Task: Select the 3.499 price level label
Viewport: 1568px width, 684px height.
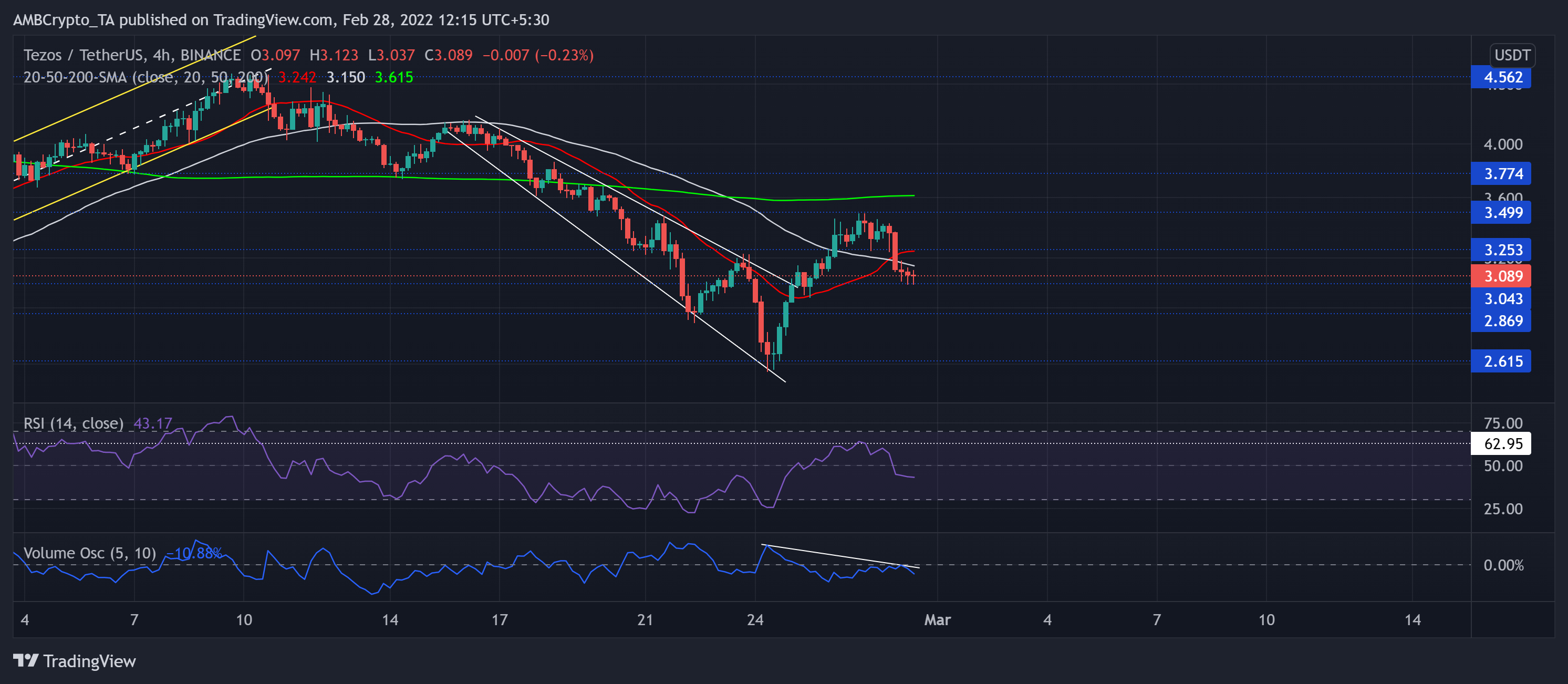Action: pos(1501,213)
